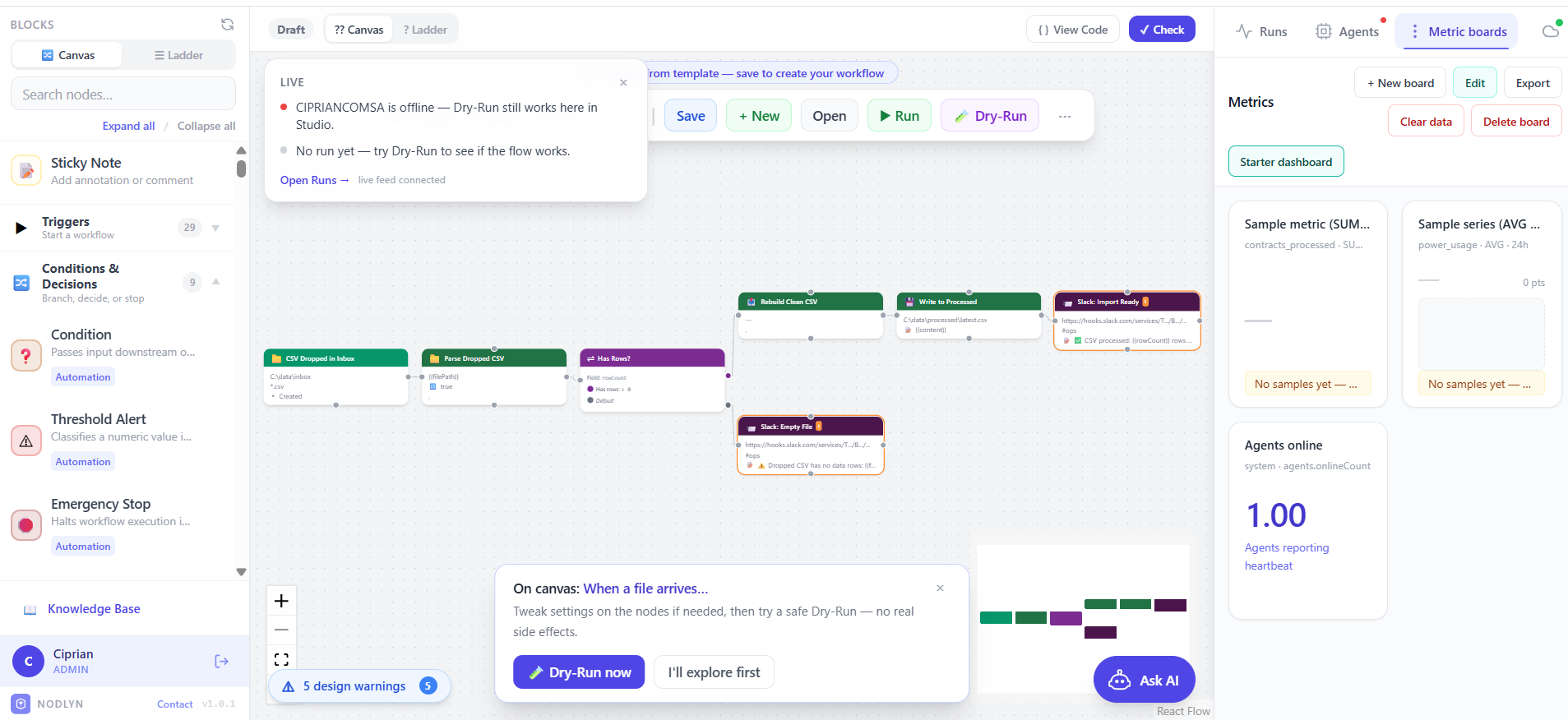Select the Condition block question-mark icon
Viewport: 1568px width, 720px height.
tap(26, 356)
